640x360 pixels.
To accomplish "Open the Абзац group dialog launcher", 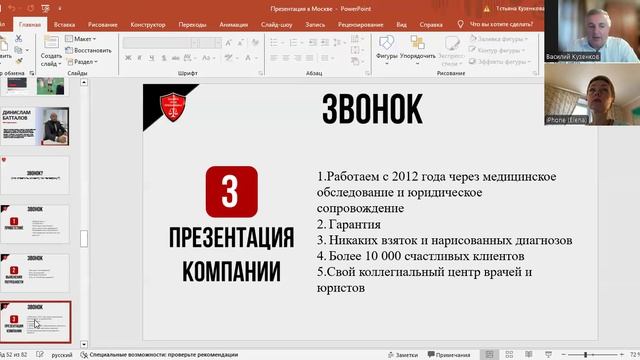I will click(x=367, y=73).
